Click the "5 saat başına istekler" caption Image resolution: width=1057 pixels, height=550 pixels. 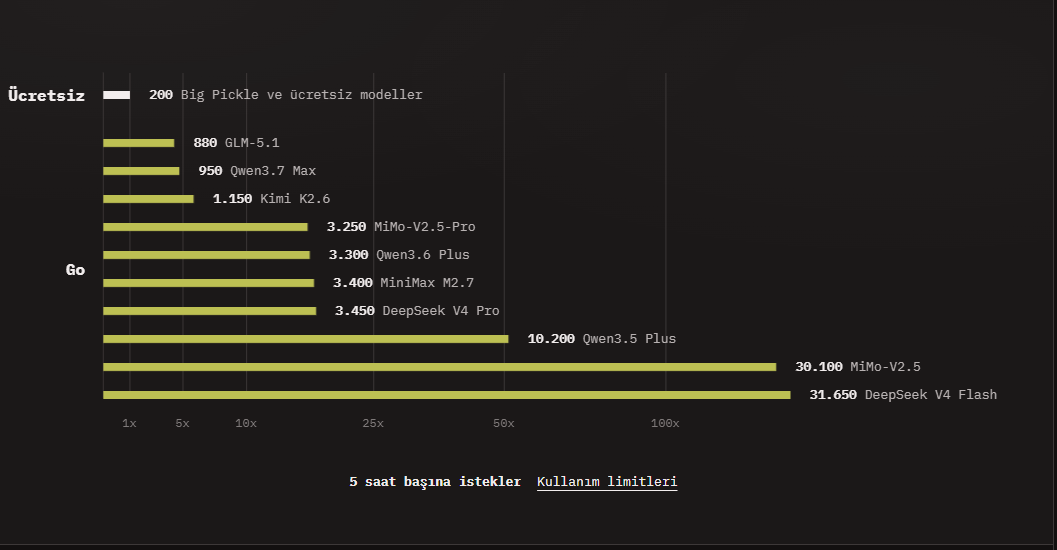click(x=435, y=481)
